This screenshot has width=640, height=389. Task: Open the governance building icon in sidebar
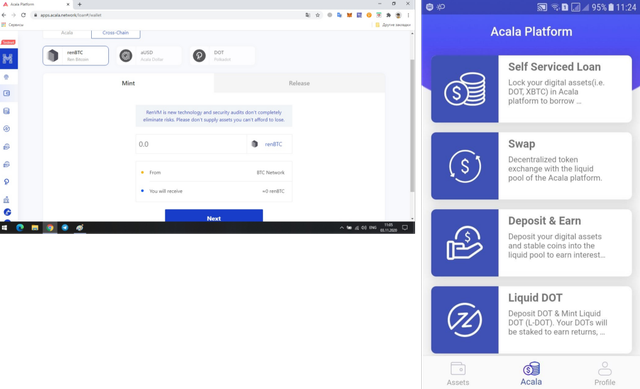click(x=7, y=200)
